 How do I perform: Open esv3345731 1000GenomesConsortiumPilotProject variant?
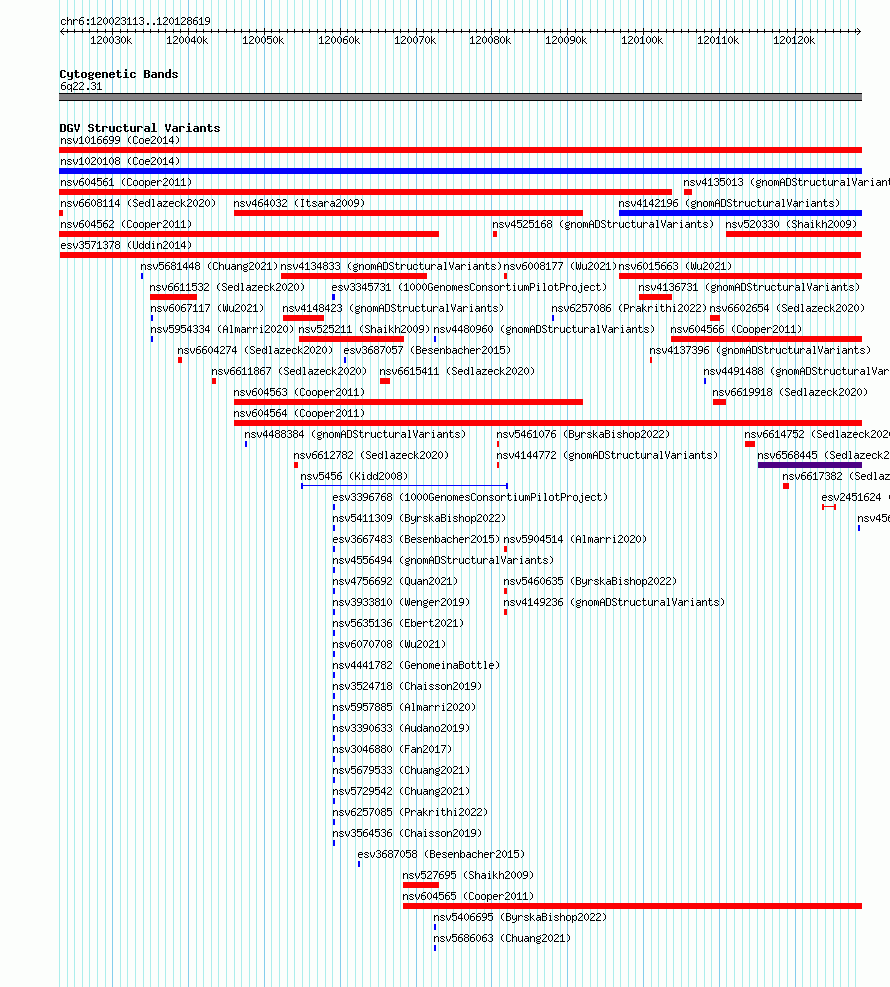pyautogui.click(x=470, y=287)
